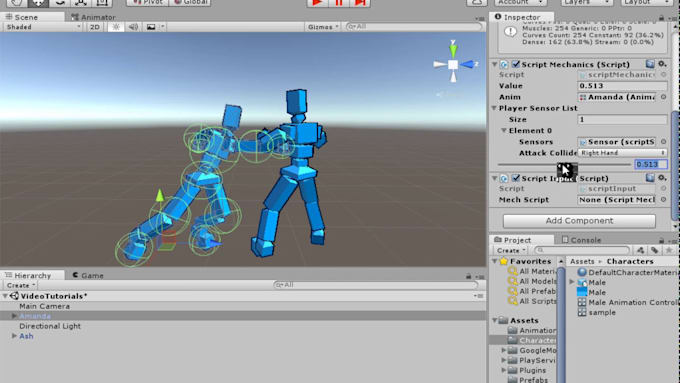The image size is (680, 383).
Task: Disable Script Input component checkbox
Action: [x=515, y=178]
